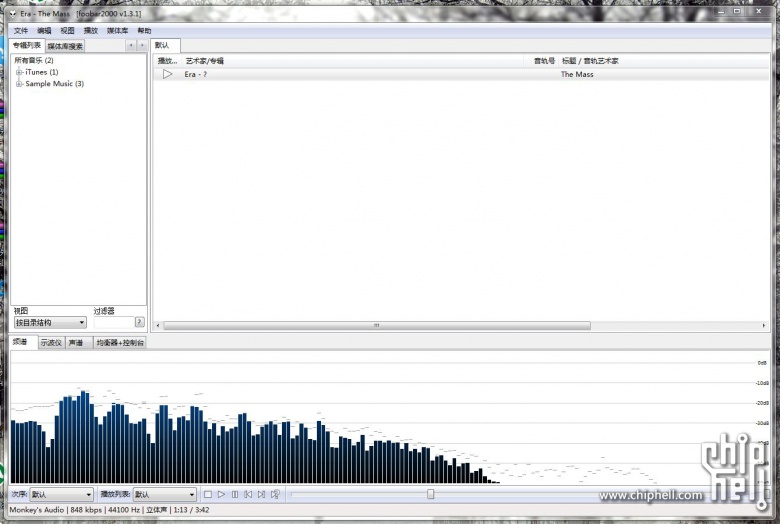The height and width of the screenshot is (524, 780).
Task: Open the 文件 menu
Action: pos(20,31)
